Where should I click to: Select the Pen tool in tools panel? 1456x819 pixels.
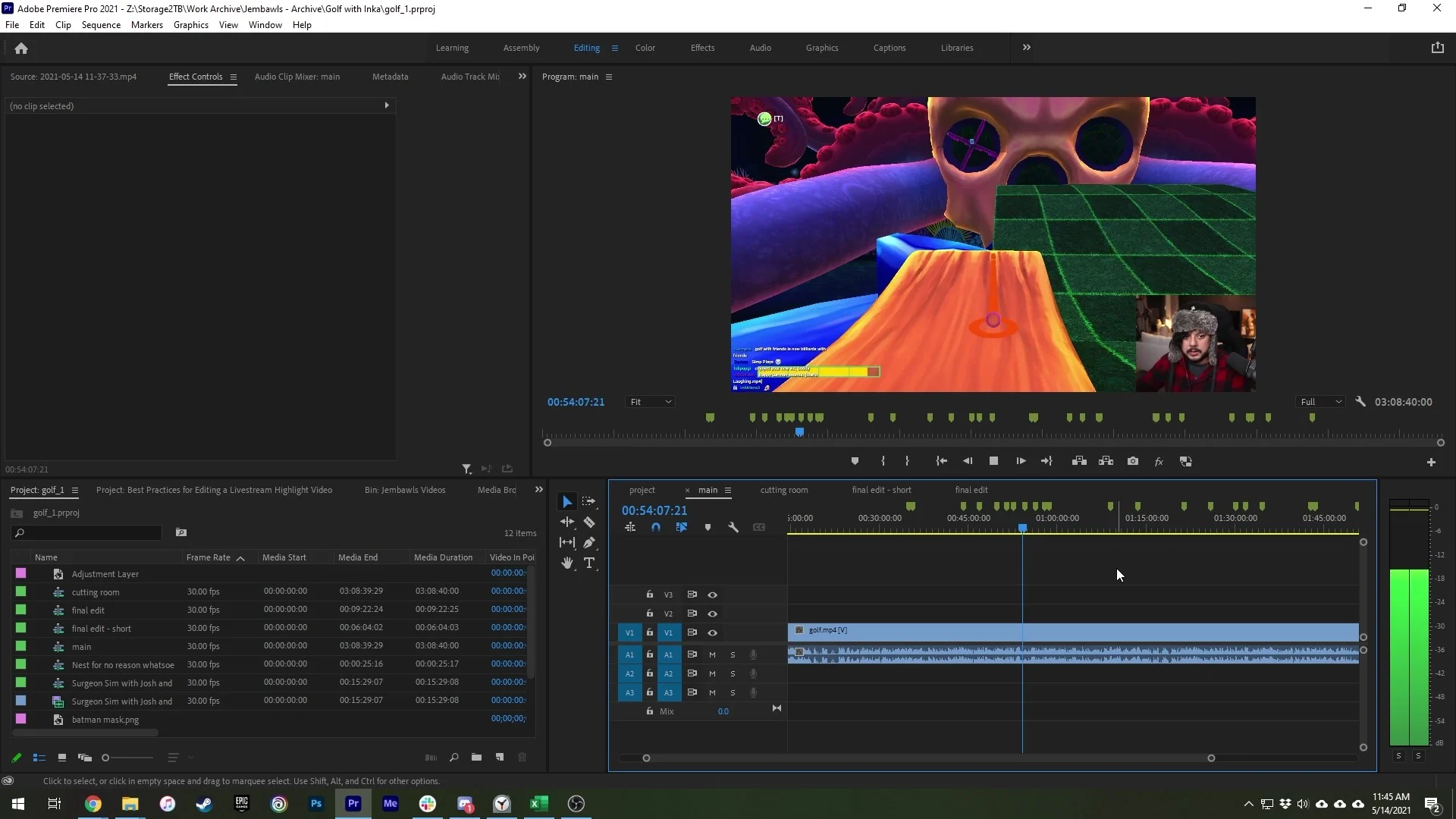click(x=589, y=542)
